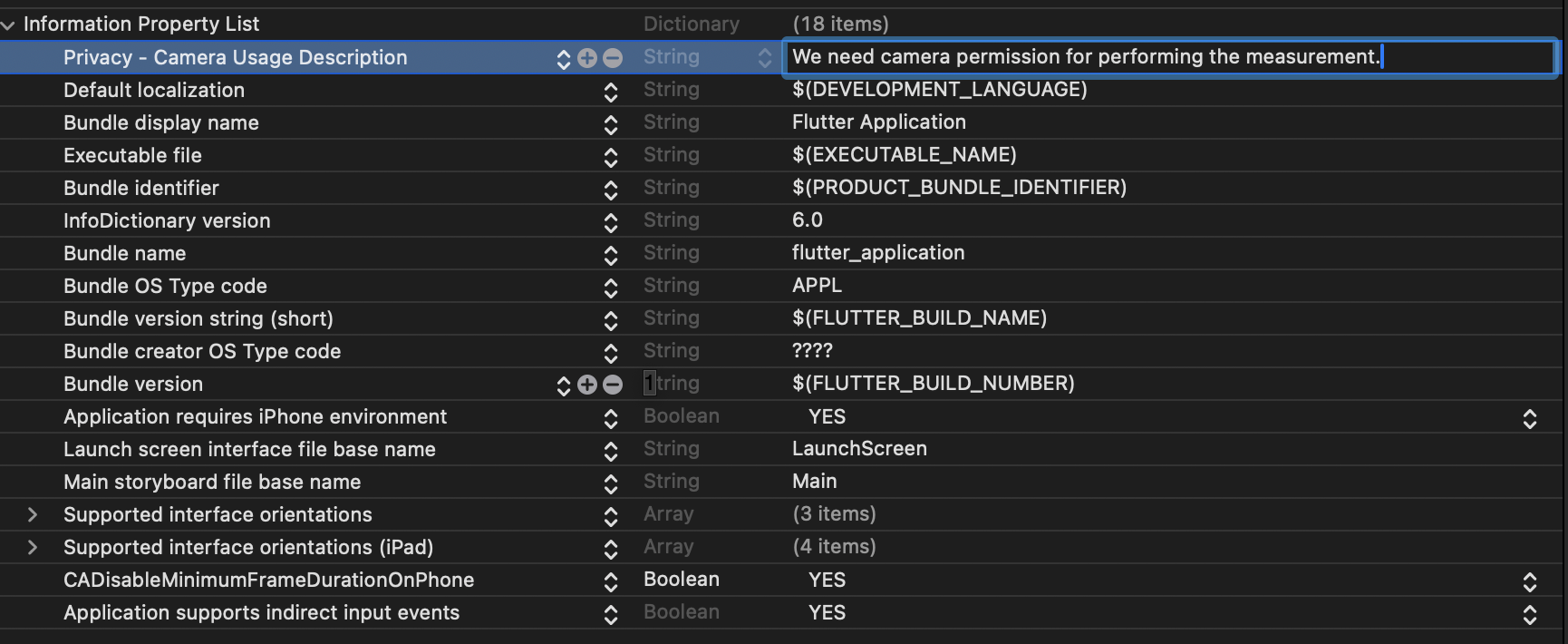
Task: Toggle Application requires iPhone environment value stepper
Action: point(1530,418)
